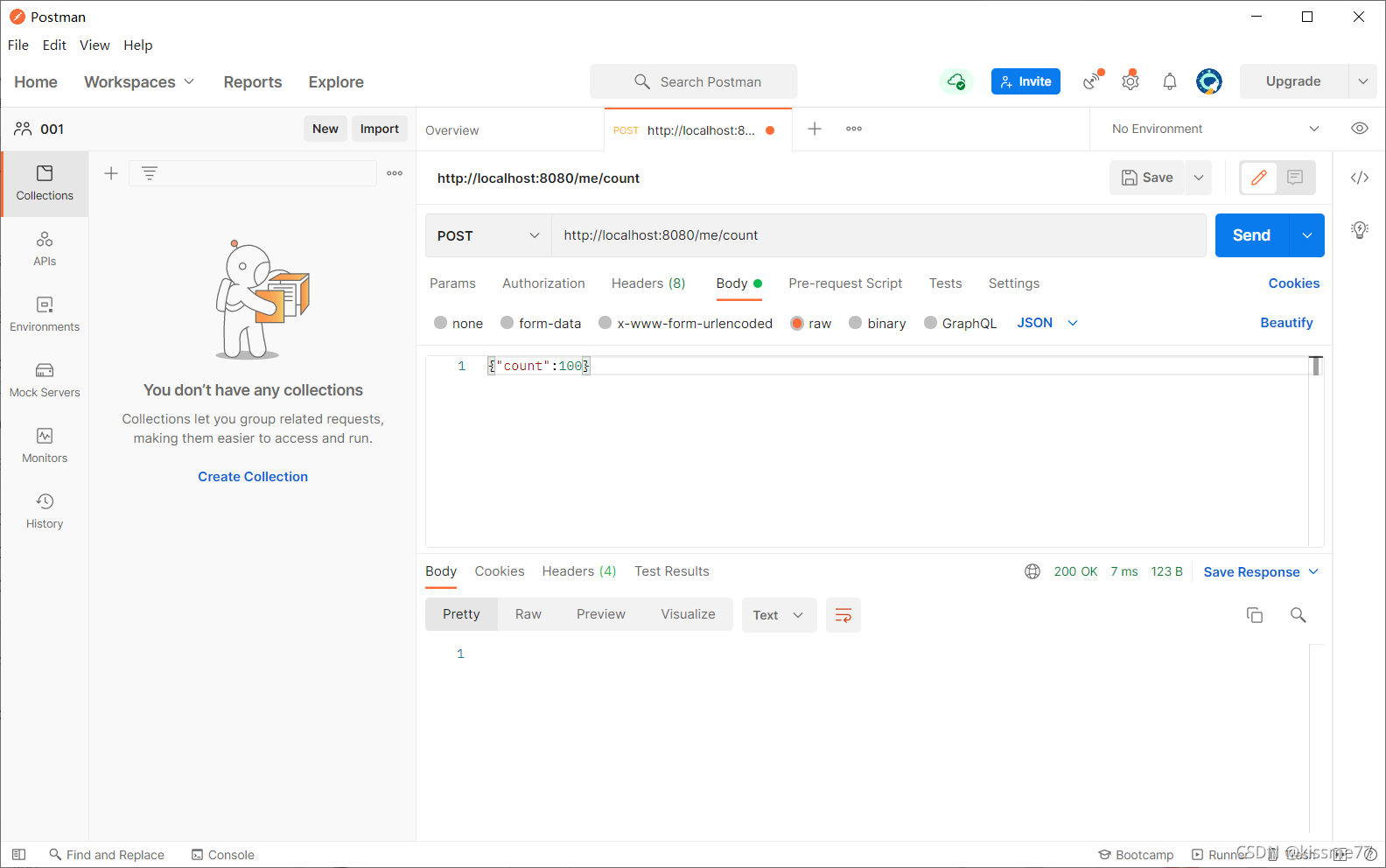Image resolution: width=1386 pixels, height=868 pixels.
Task: Click the Create Collection link
Action: 253,477
